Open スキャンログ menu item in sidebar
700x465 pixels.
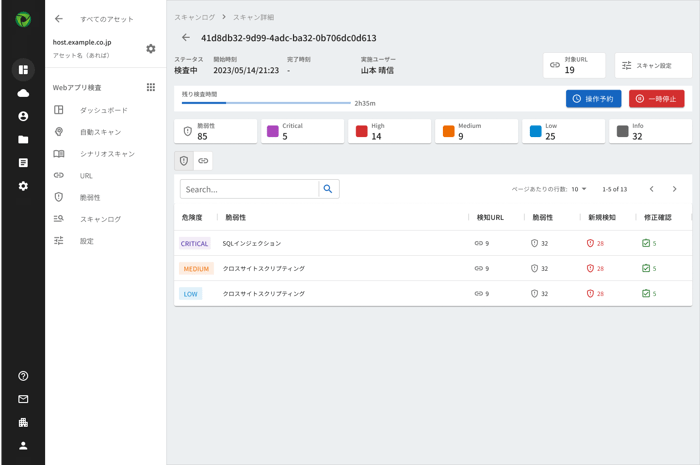coord(104,219)
